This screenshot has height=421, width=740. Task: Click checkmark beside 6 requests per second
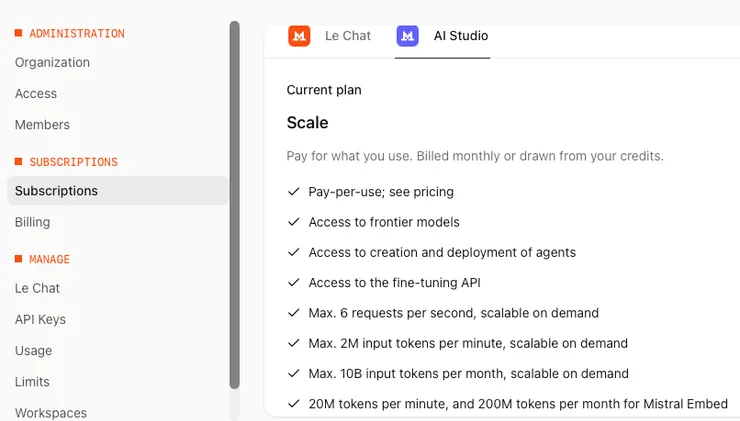tap(294, 313)
